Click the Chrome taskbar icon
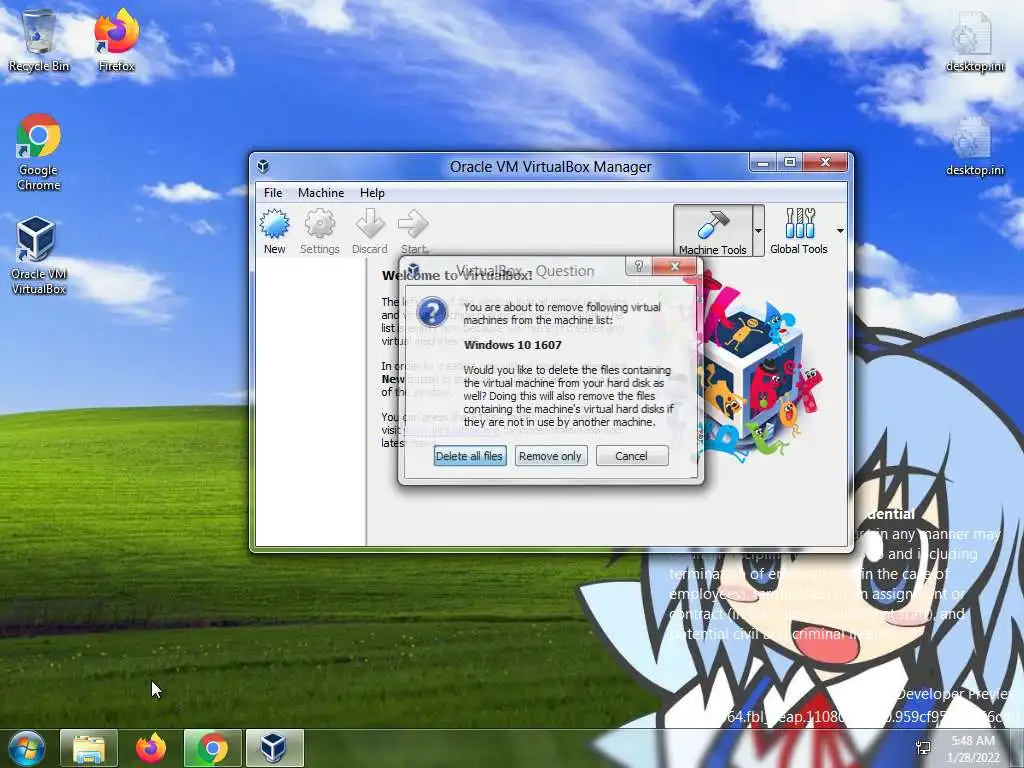This screenshot has width=1024, height=768. [213, 748]
